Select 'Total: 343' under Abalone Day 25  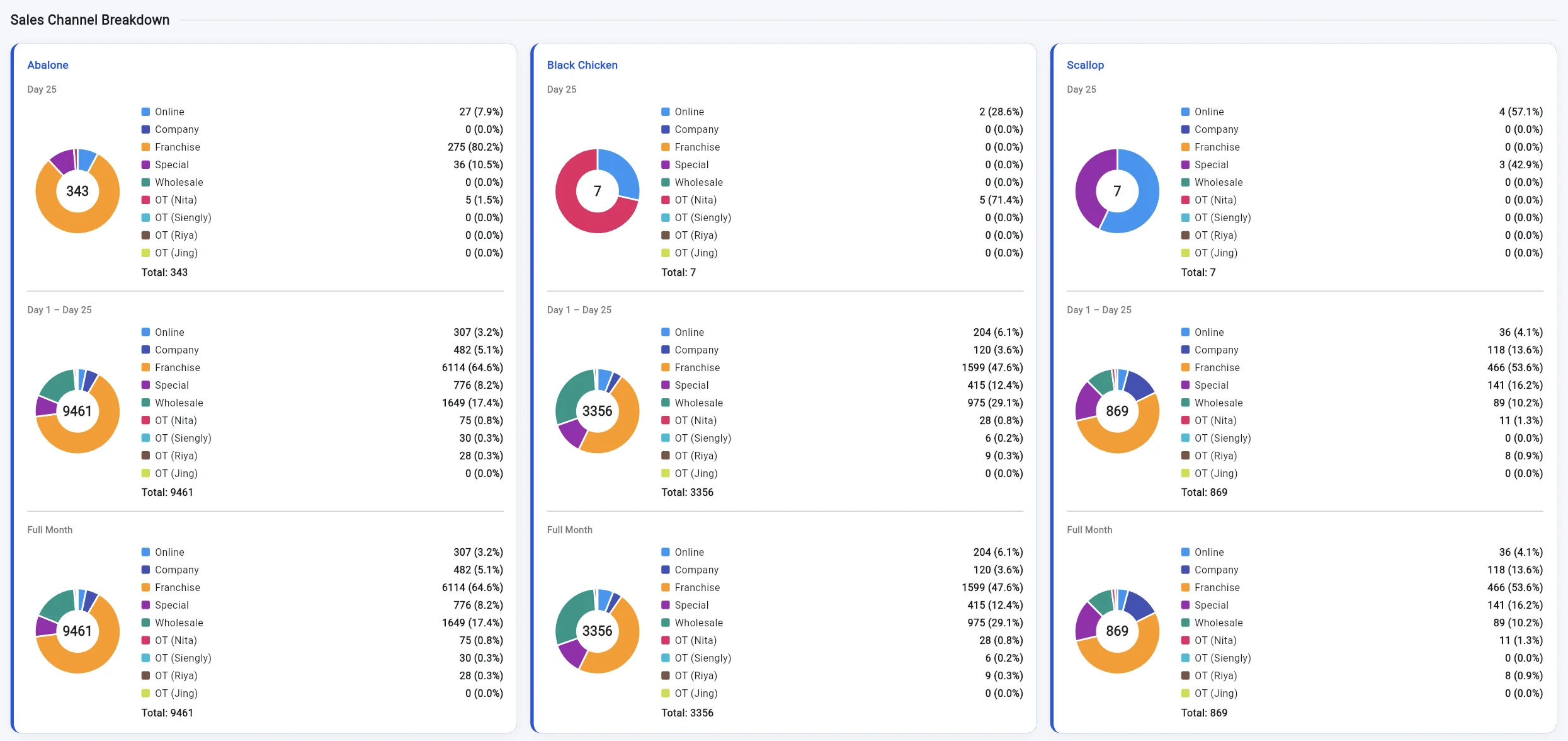point(164,272)
